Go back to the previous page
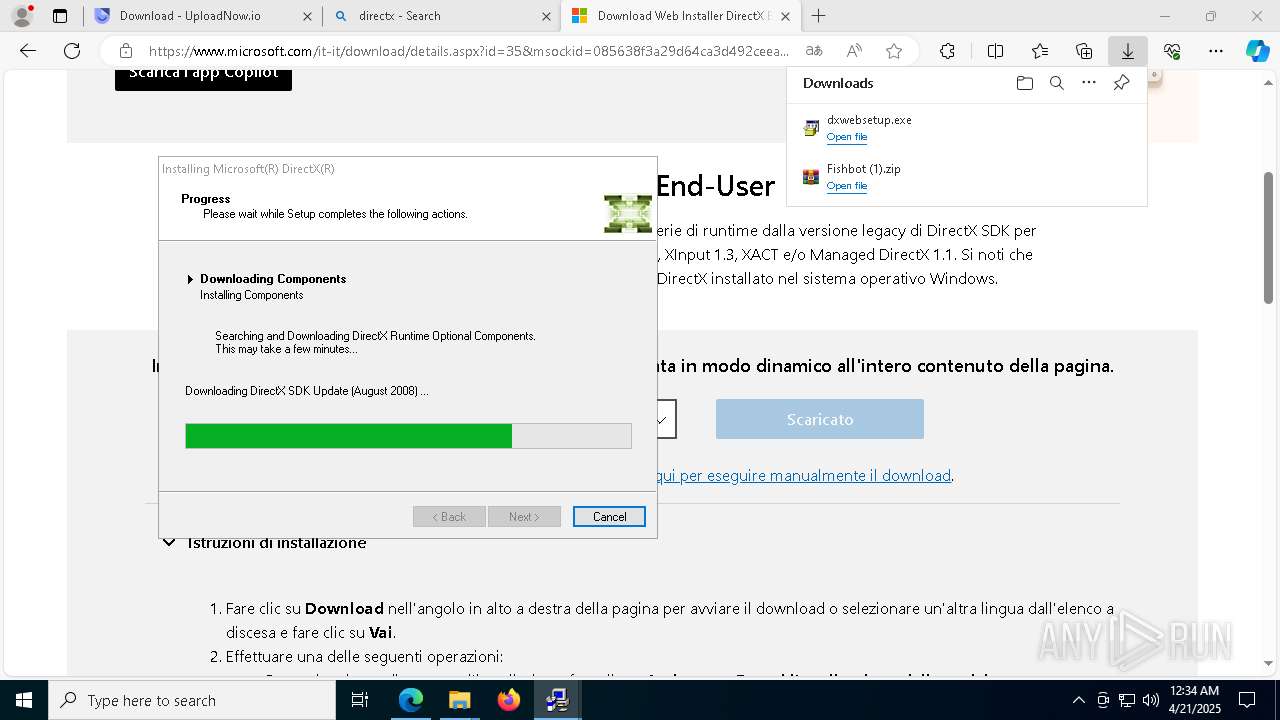The height and width of the screenshot is (720, 1280). pyautogui.click(x=28, y=51)
